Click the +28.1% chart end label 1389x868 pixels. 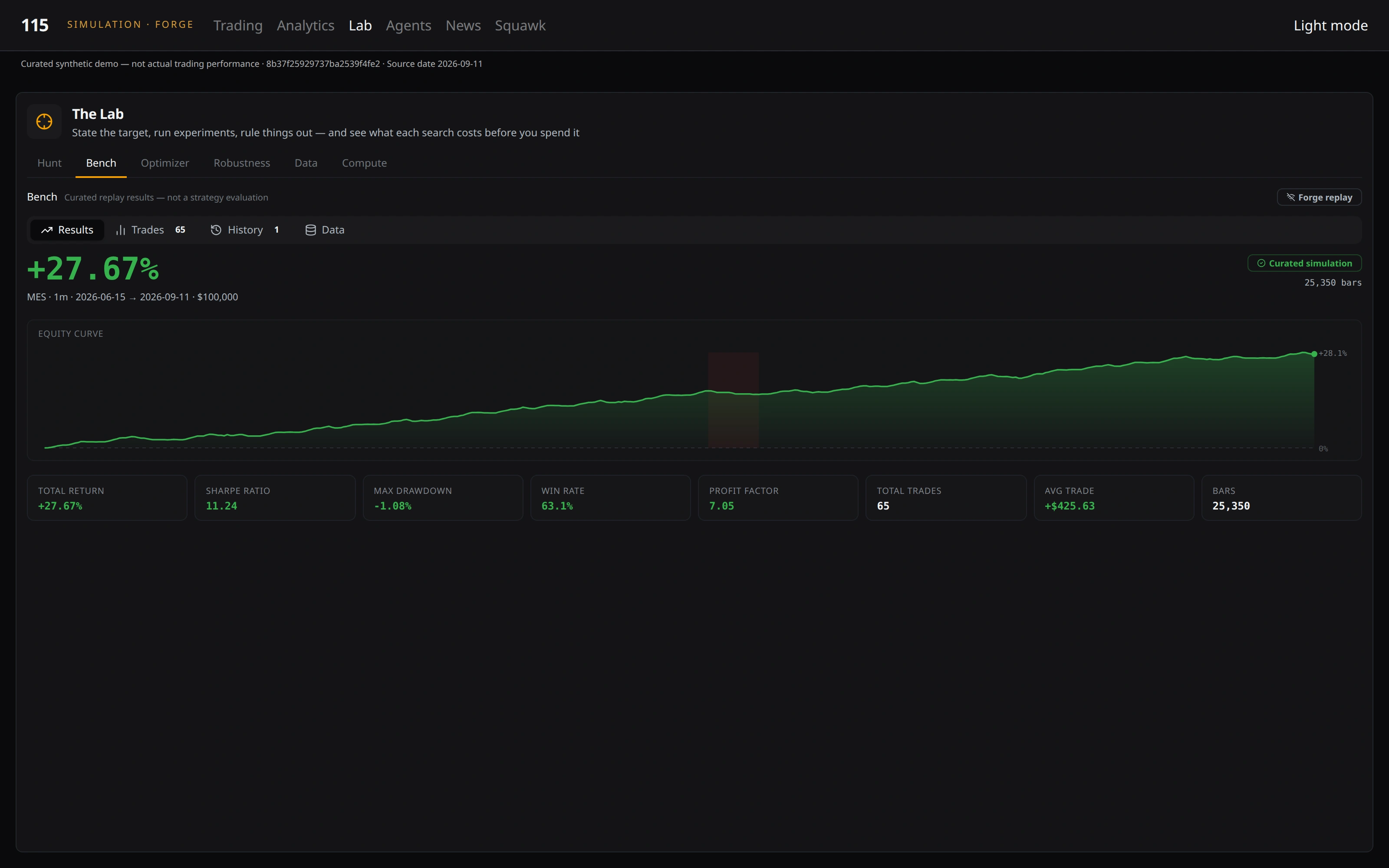coord(1333,353)
